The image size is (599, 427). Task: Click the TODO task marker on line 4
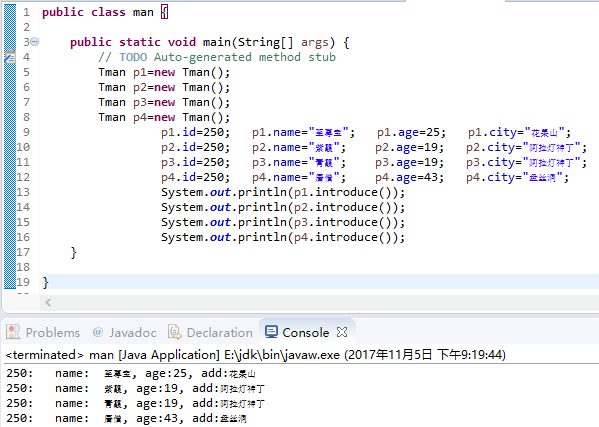pos(10,58)
